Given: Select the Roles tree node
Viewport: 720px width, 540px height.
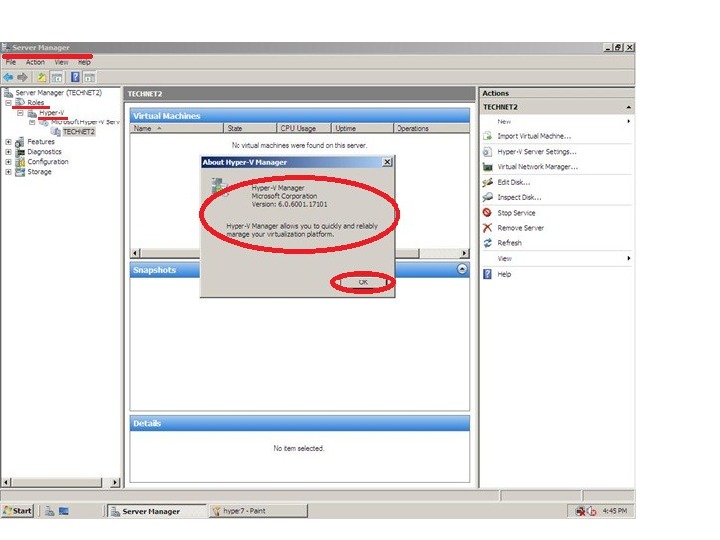Looking at the screenshot, I should [x=36, y=102].
